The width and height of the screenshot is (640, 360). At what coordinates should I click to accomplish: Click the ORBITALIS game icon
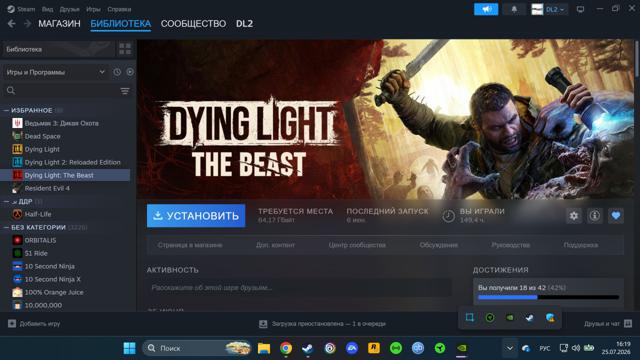click(17, 240)
